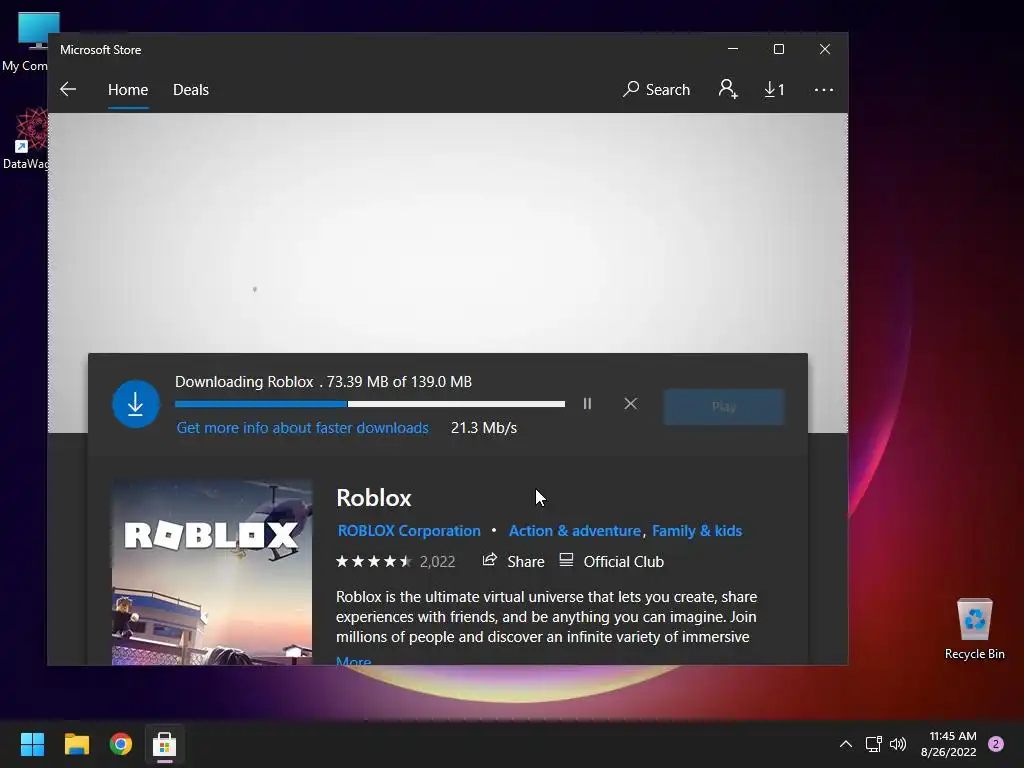Open the ROBLOX Corporation publisher link

tap(409, 530)
